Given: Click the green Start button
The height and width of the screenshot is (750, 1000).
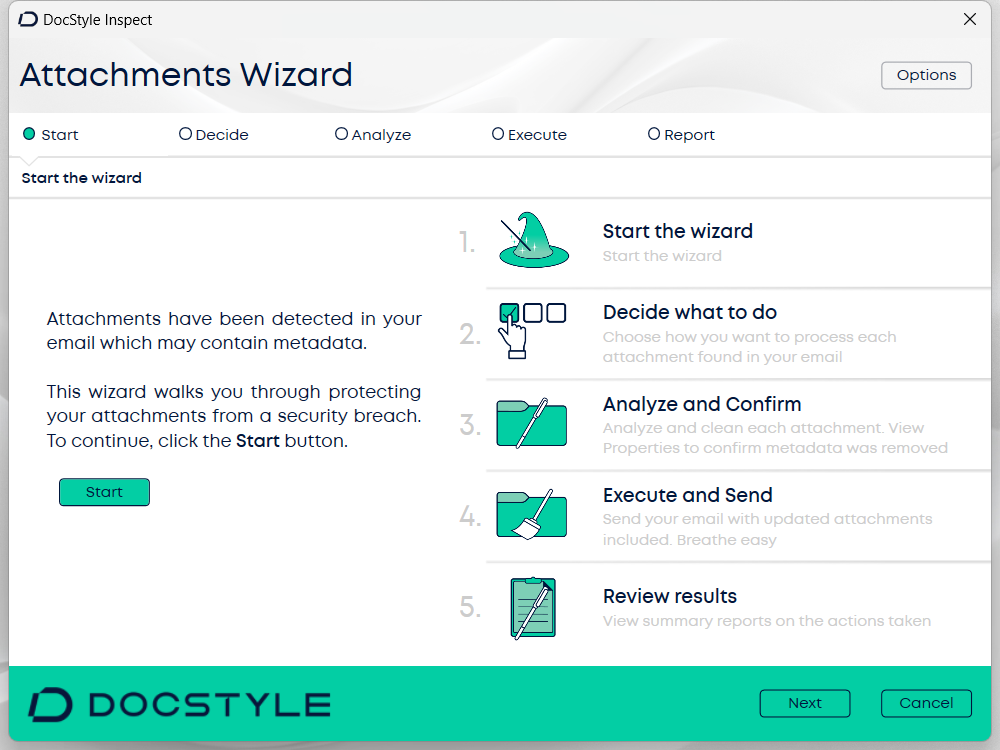Looking at the screenshot, I should click(x=105, y=492).
